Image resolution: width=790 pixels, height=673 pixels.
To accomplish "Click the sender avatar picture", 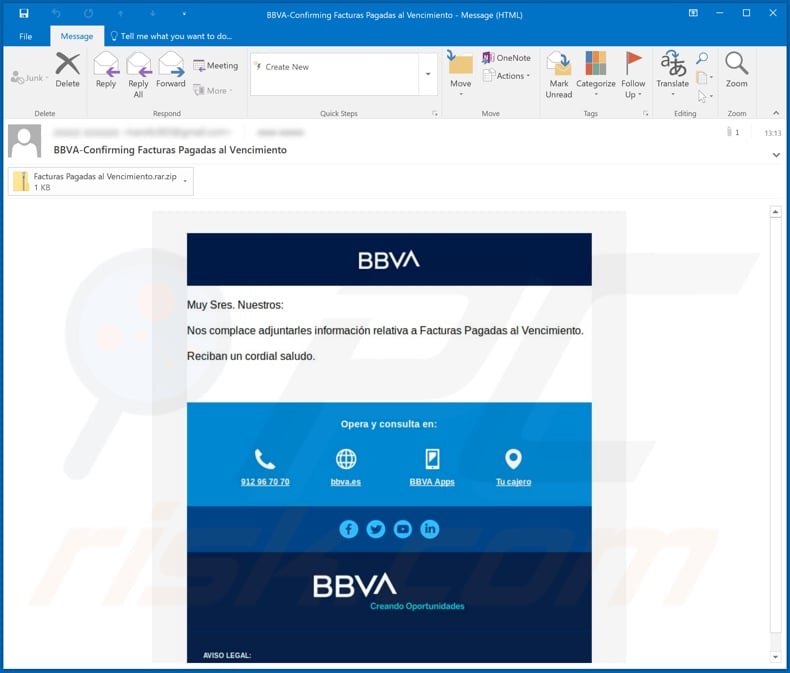I will coord(24,142).
